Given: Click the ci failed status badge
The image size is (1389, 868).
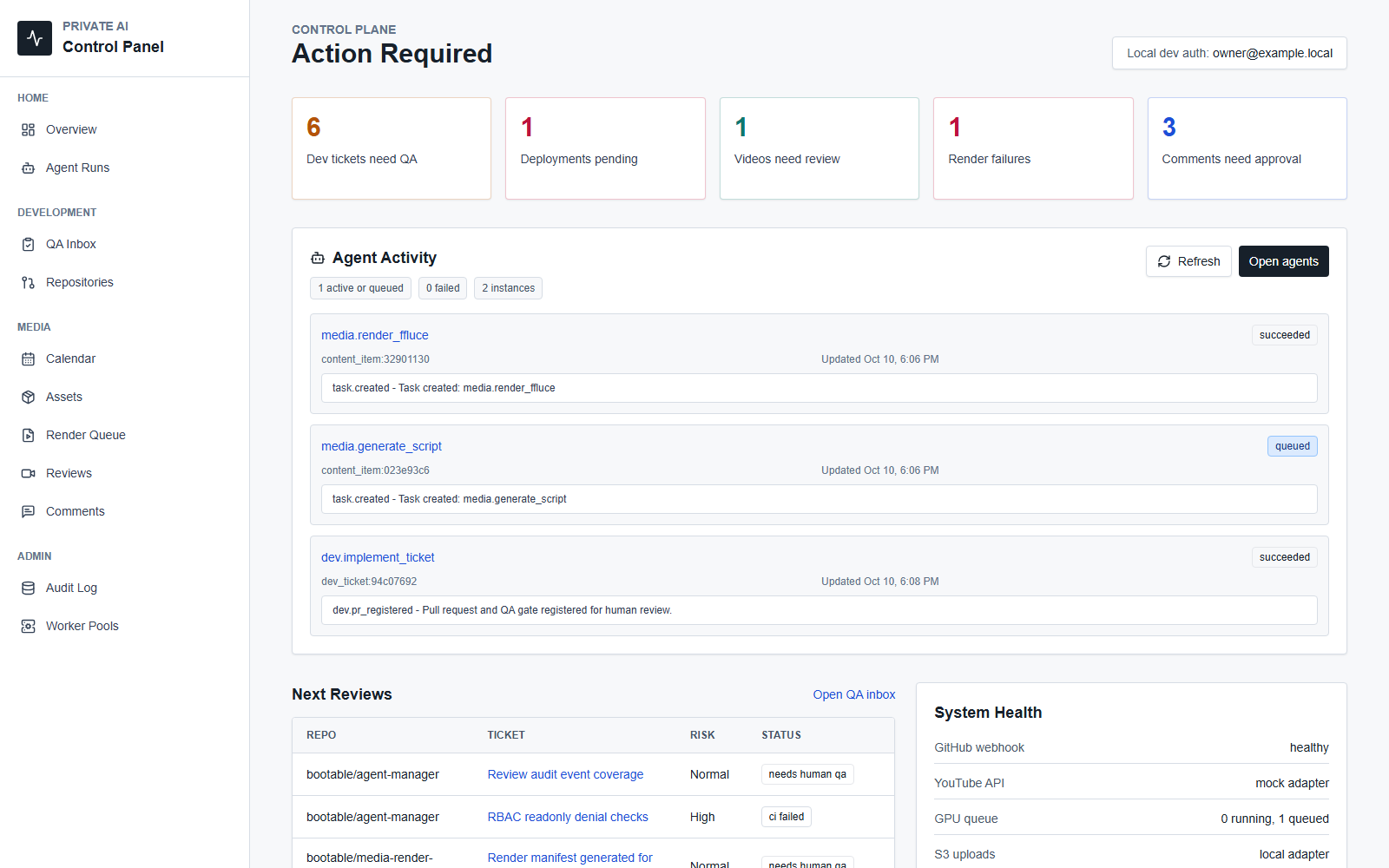Looking at the screenshot, I should (787, 817).
